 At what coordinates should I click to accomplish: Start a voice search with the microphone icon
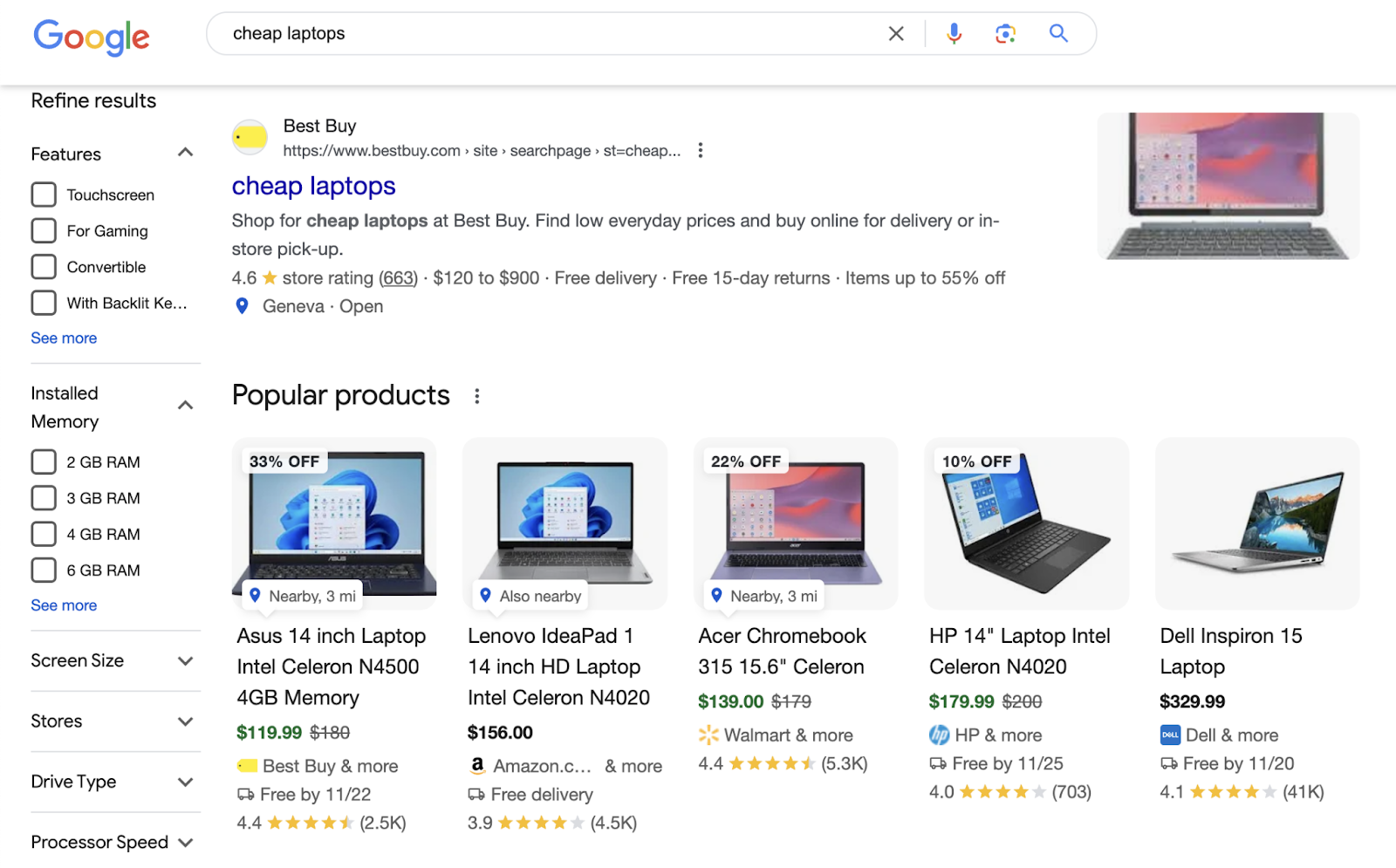(x=954, y=33)
